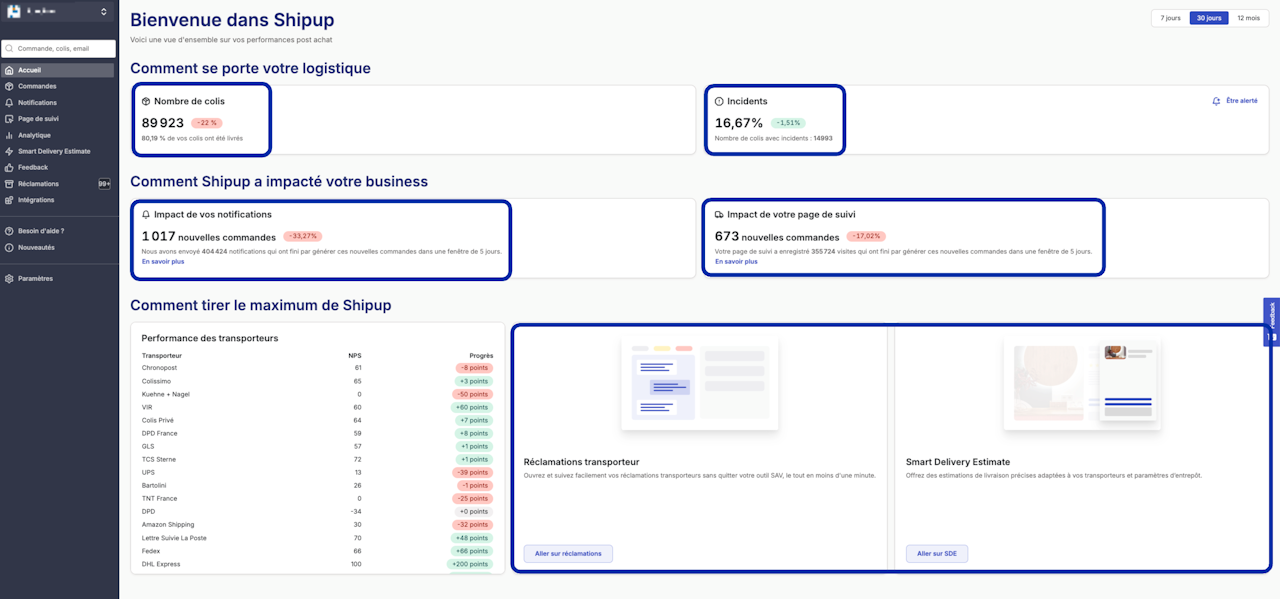Click the Aller sur réclamations button
This screenshot has width=1280, height=599.
point(567,554)
